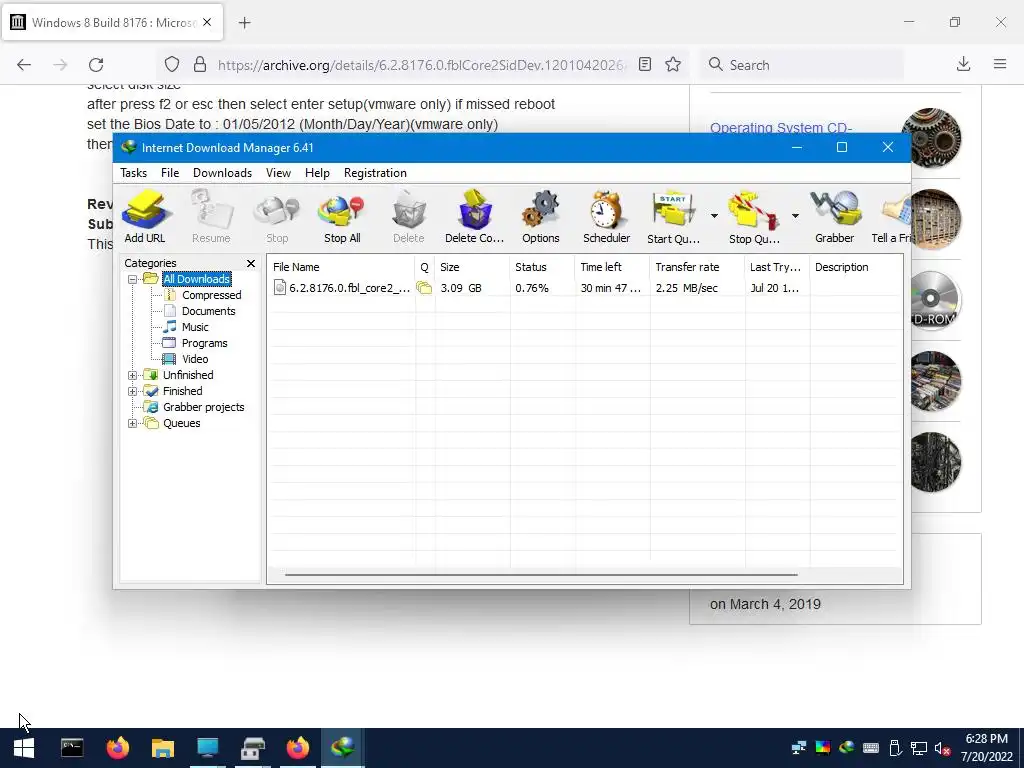Open the Downloads menu
Viewport: 1024px width, 768px height.
click(222, 172)
